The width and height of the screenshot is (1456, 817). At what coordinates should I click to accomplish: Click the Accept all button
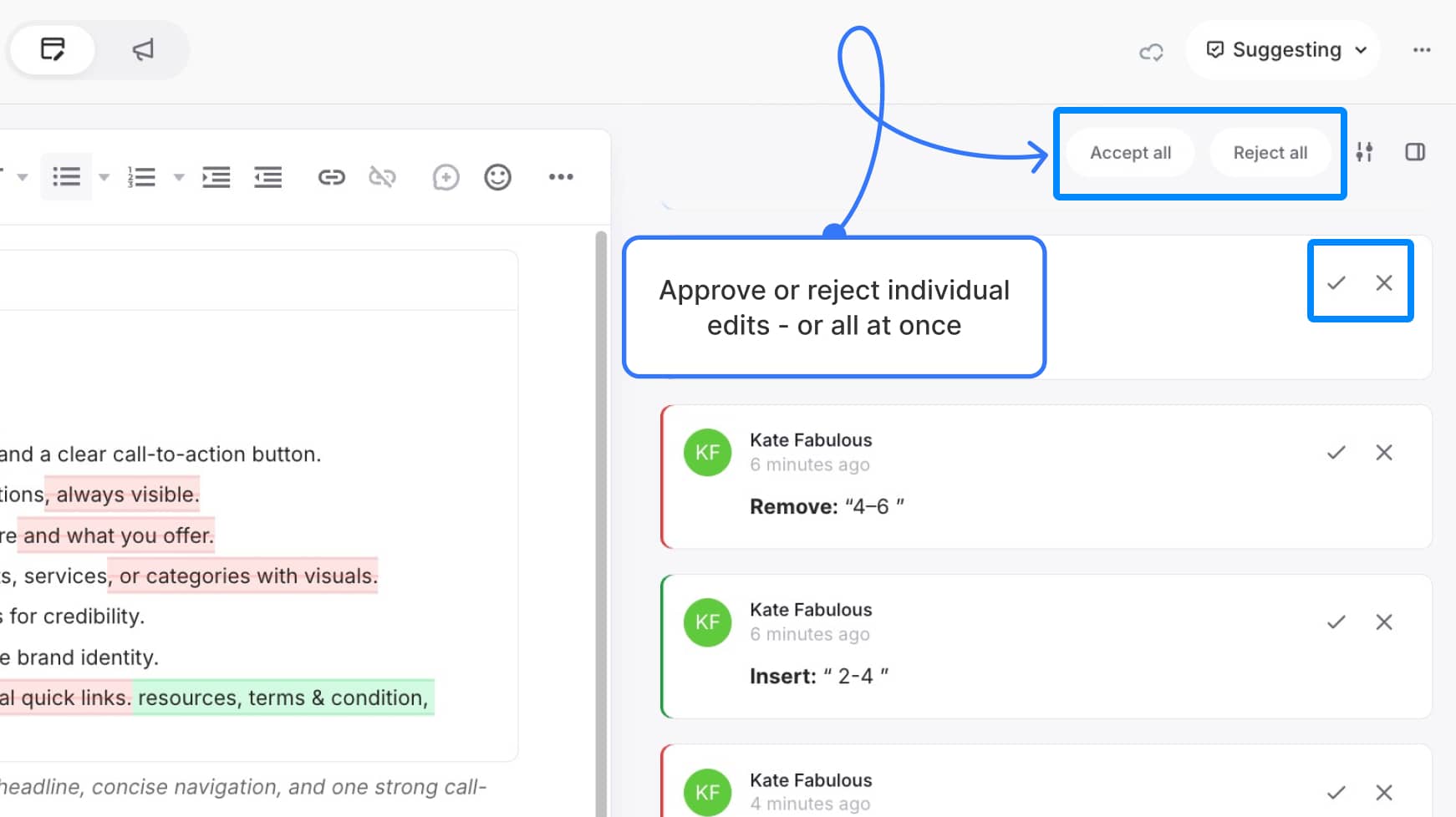click(1130, 153)
